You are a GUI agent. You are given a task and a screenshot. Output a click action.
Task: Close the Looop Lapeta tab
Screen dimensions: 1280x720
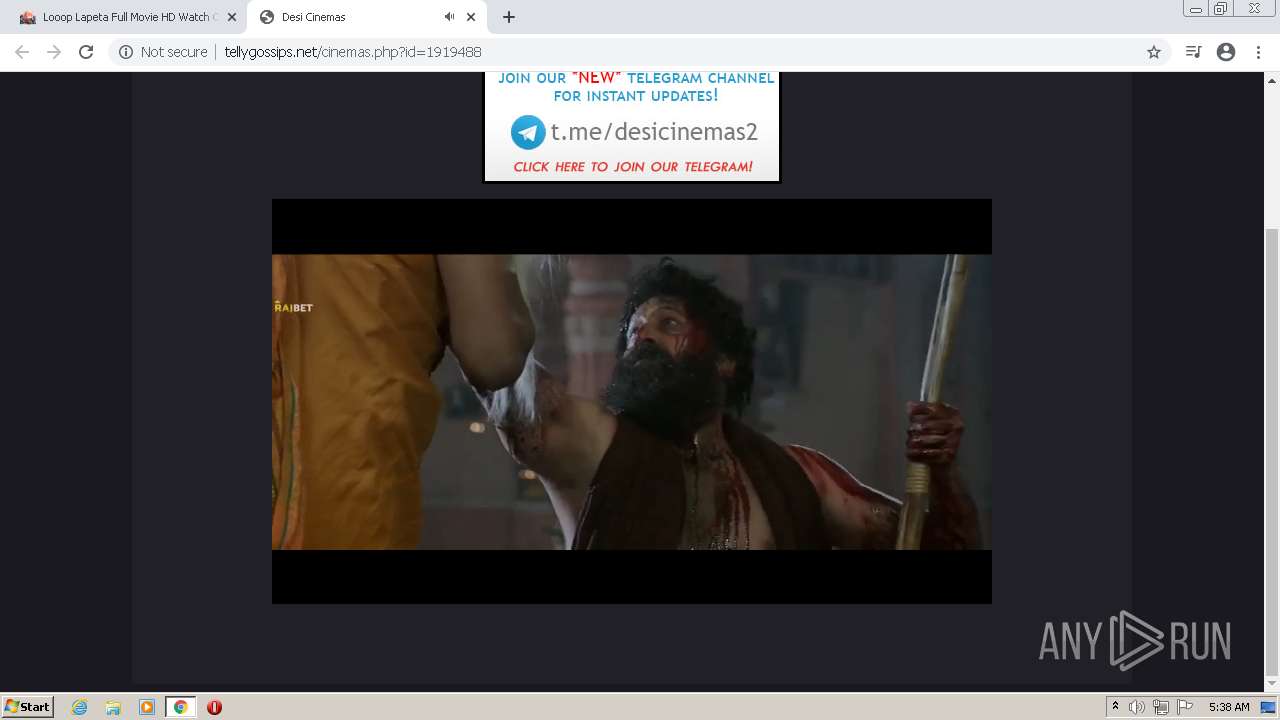coord(231,17)
